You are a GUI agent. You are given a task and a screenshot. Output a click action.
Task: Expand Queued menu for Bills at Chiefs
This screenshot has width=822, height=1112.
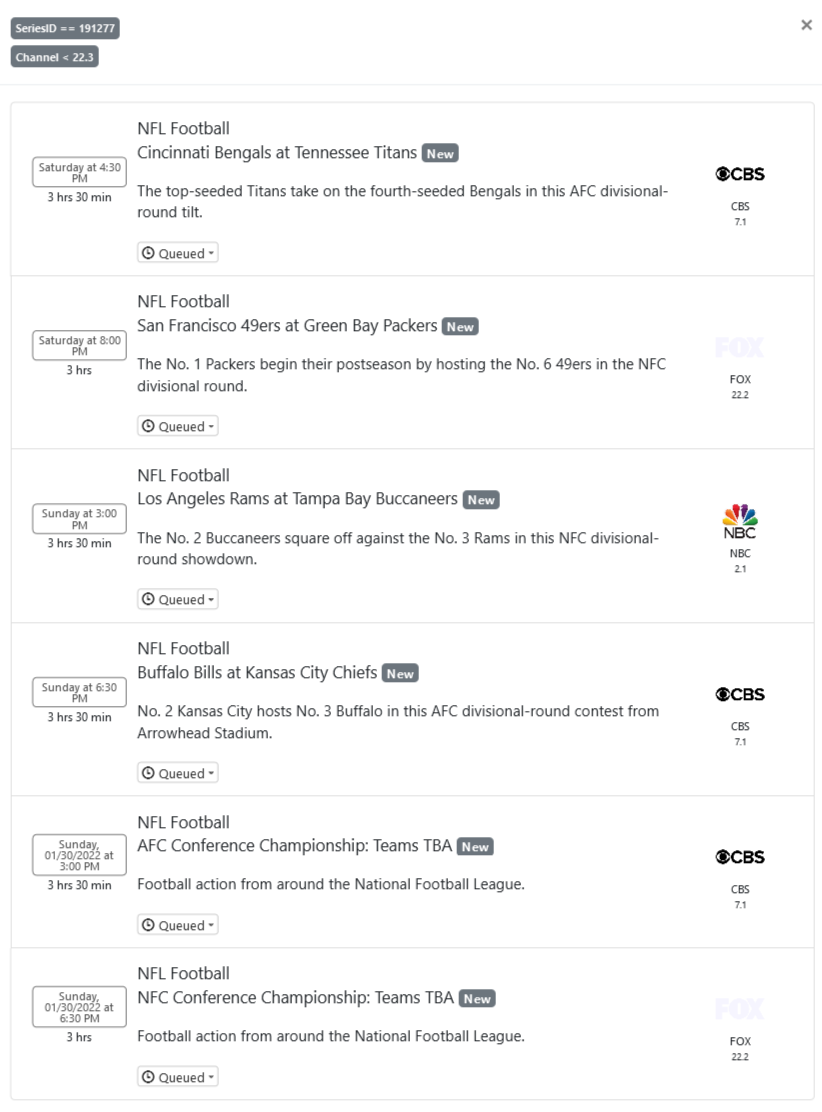coord(178,773)
